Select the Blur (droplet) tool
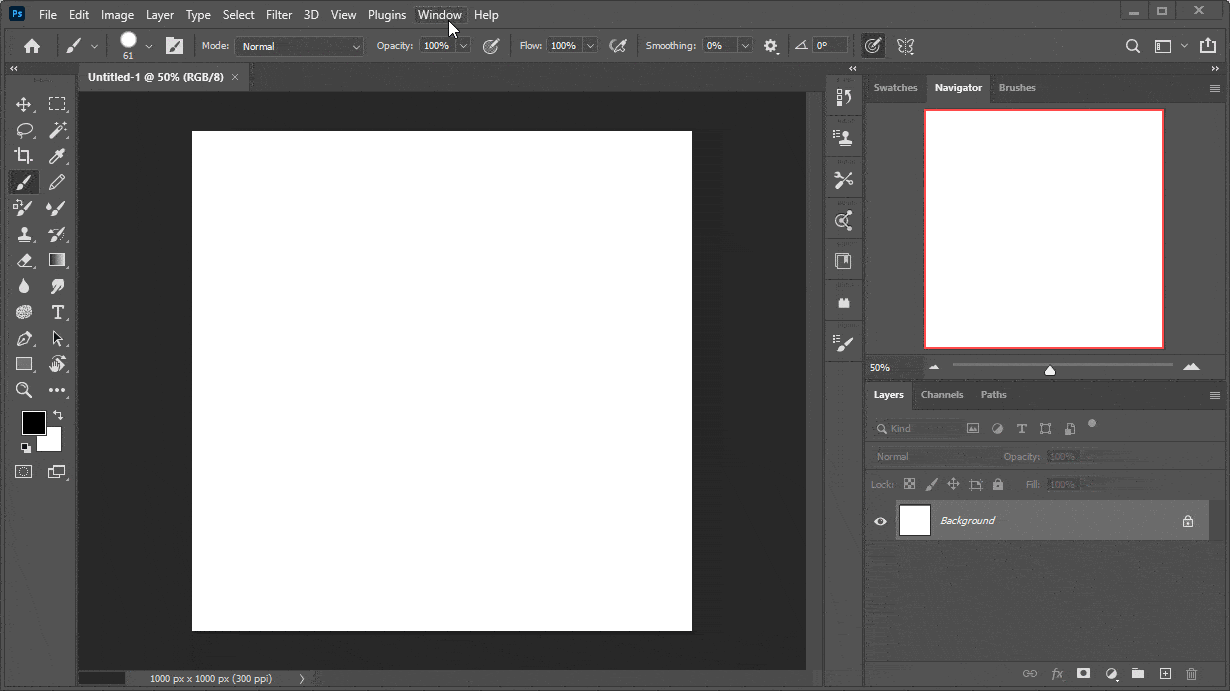Viewport: 1230px width, 691px height. (24, 286)
